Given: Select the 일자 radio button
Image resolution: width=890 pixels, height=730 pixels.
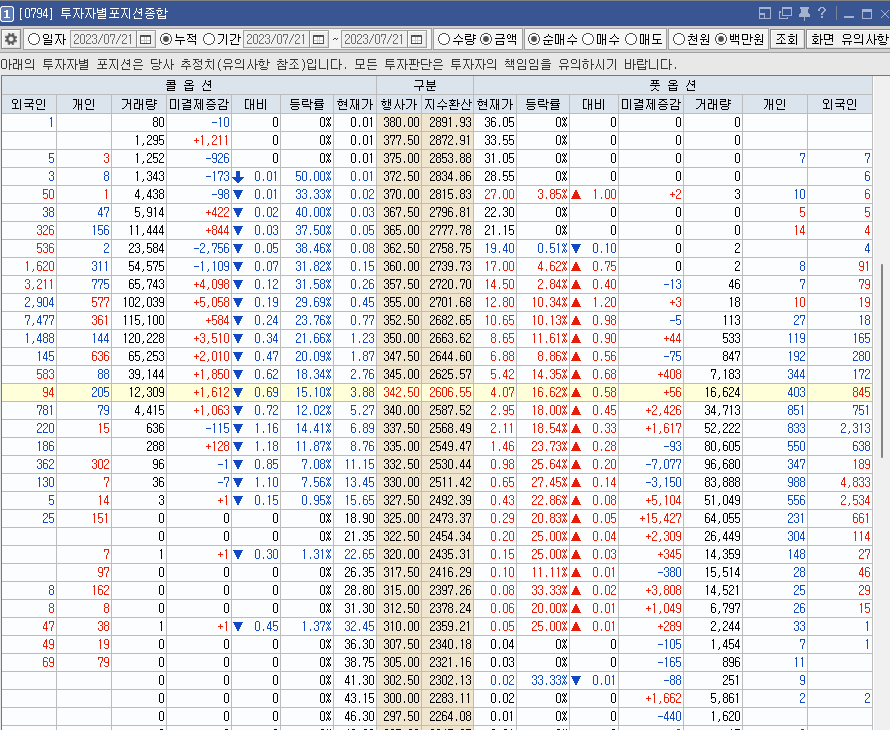Looking at the screenshot, I should point(34,39).
